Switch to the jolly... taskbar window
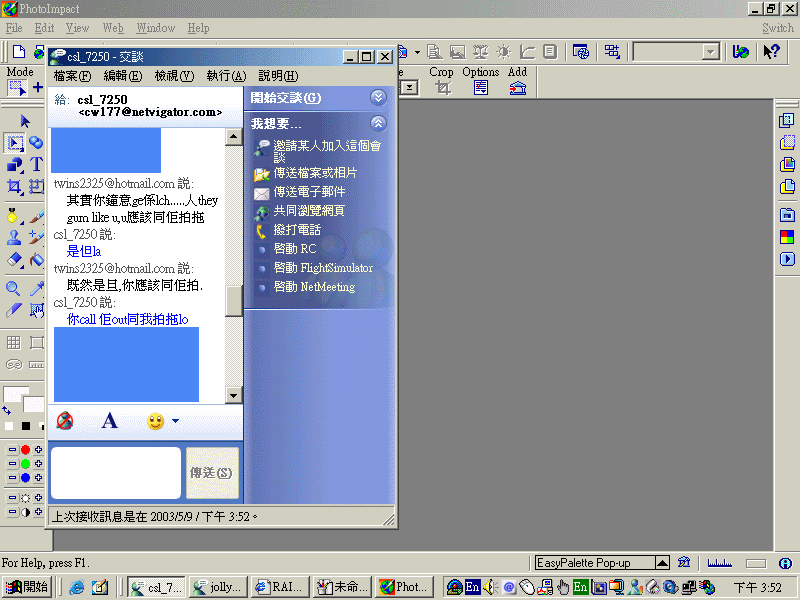 point(219,587)
